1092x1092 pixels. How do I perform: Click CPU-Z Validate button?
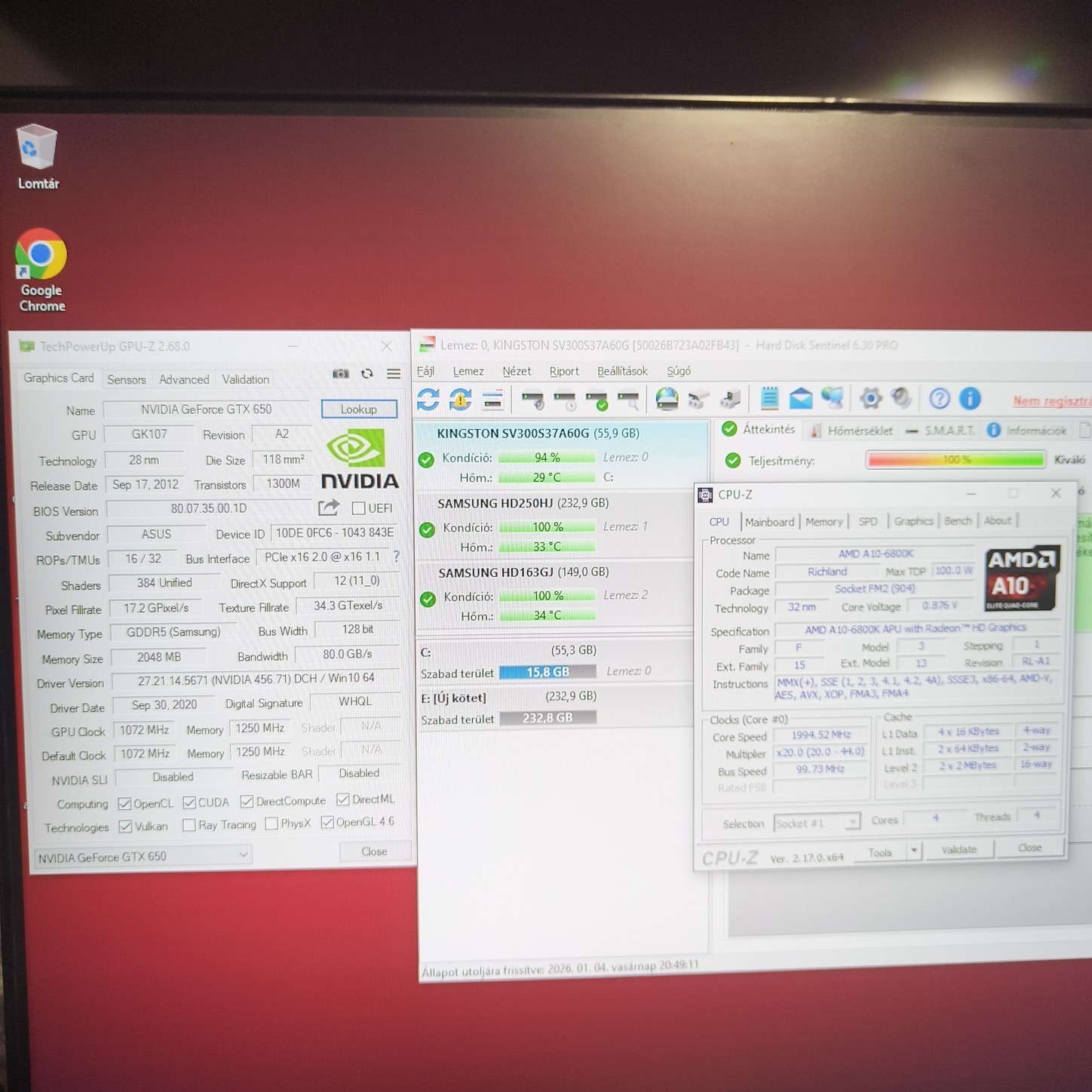[959, 849]
